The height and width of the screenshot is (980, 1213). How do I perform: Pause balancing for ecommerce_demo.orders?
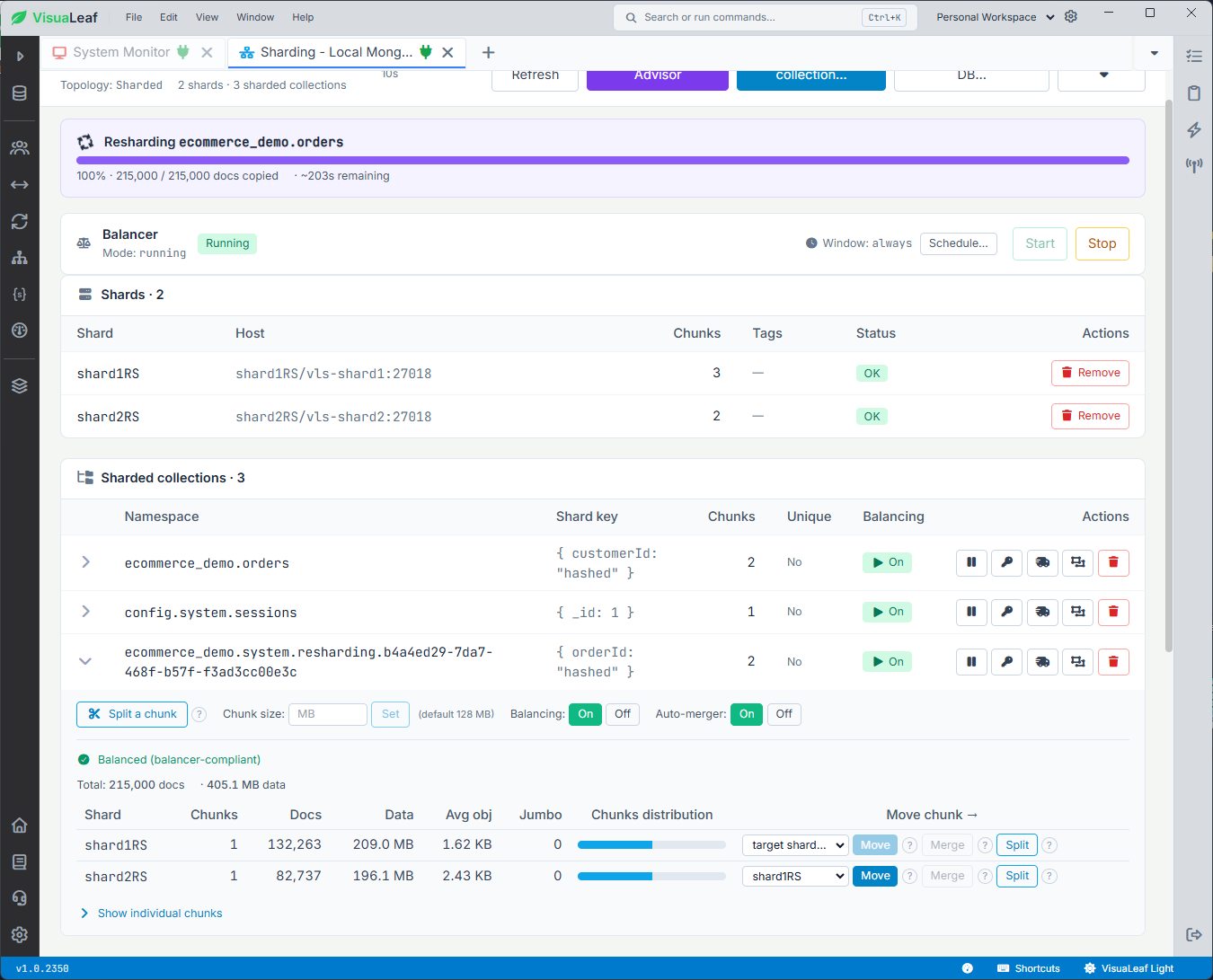point(971,562)
